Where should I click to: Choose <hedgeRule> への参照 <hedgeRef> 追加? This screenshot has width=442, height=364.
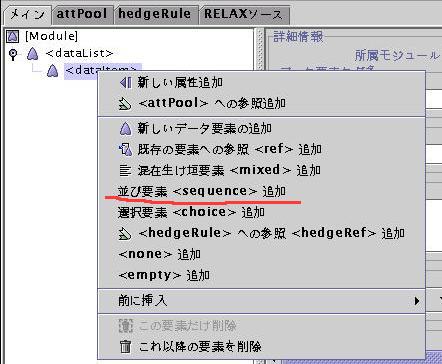coord(261,233)
